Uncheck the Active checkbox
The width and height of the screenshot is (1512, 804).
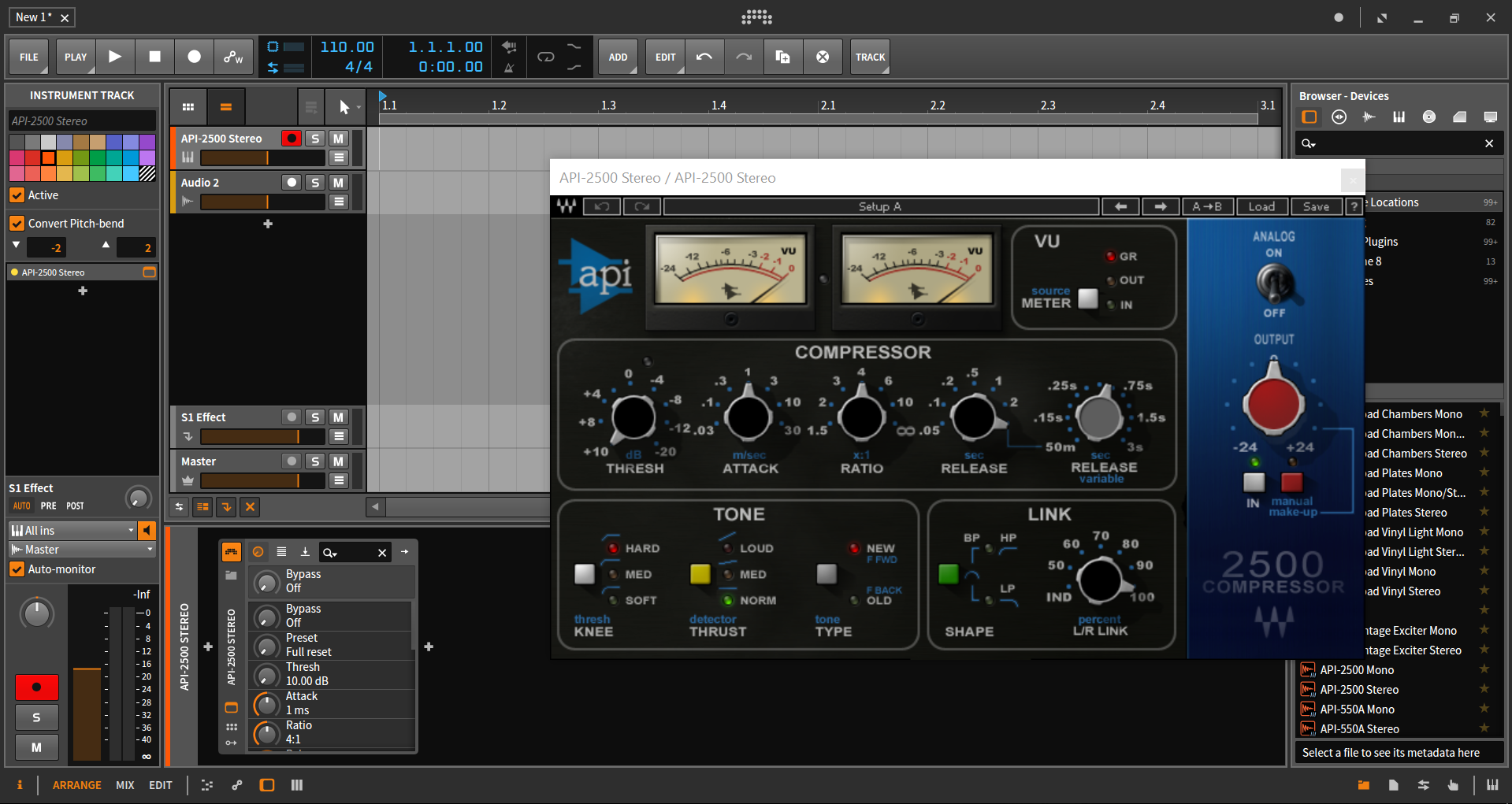pyautogui.click(x=17, y=195)
